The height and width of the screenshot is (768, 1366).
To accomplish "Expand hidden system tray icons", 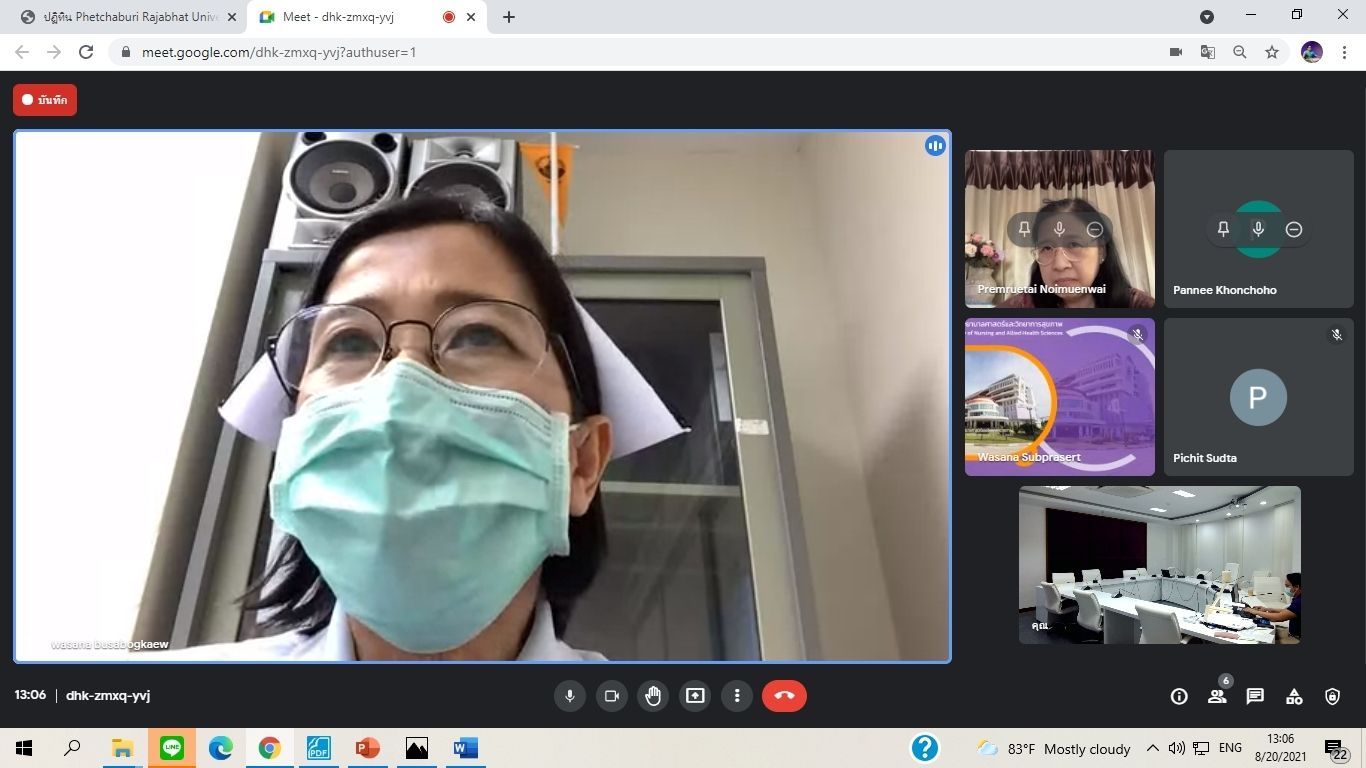I will [x=1152, y=748].
